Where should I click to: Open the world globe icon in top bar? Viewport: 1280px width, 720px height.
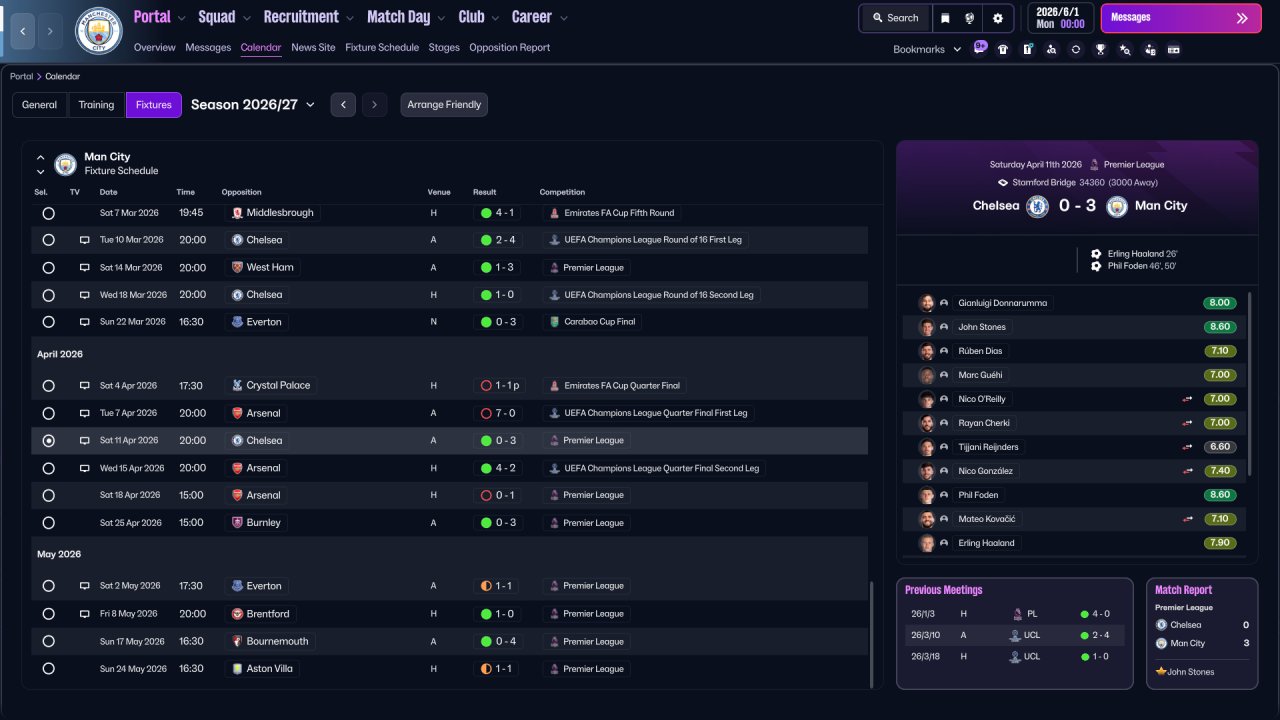pos(970,18)
